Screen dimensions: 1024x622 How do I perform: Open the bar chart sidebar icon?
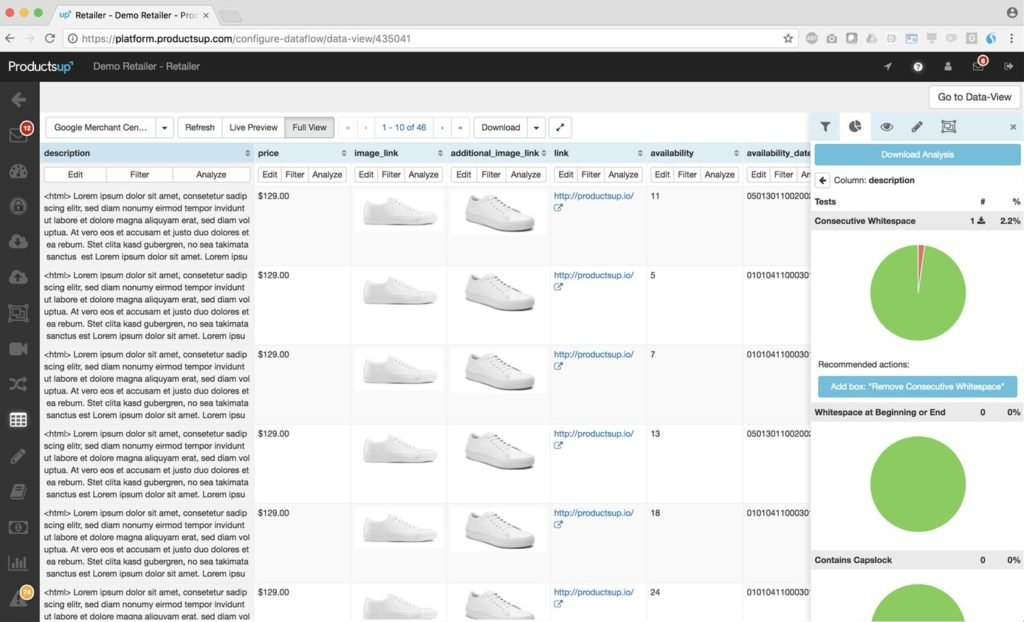click(18, 562)
